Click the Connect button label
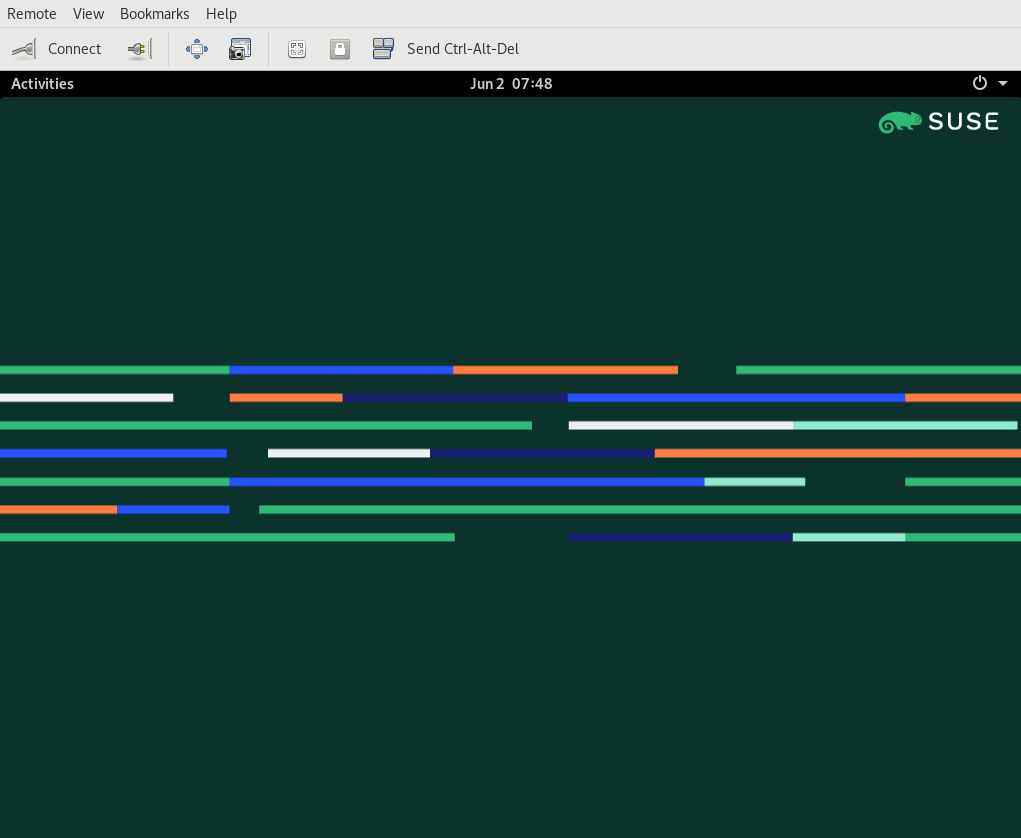The width and height of the screenshot is (1021, 838). (x=74, y=49)
